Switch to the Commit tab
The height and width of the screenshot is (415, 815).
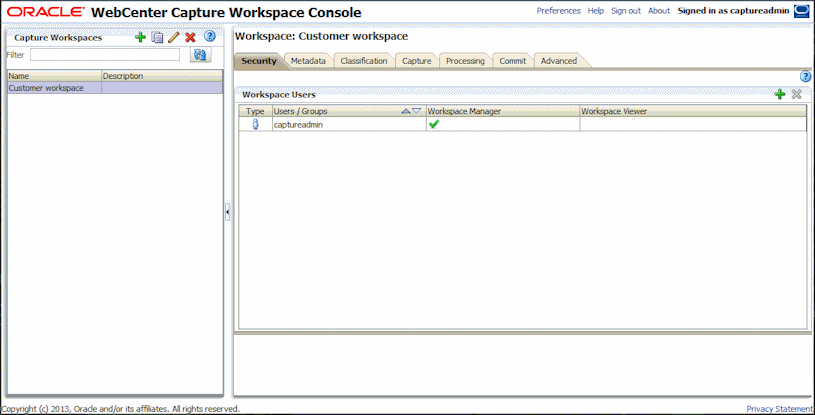coord(513,61)
